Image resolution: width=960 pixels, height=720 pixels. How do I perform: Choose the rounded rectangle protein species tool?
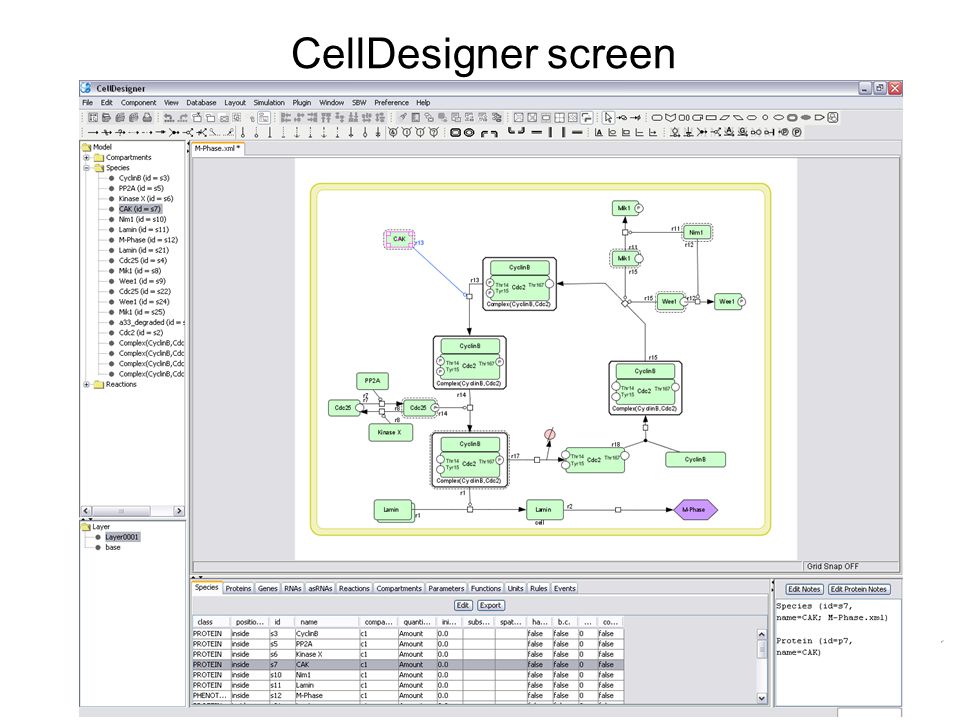(x=657, y=118)
